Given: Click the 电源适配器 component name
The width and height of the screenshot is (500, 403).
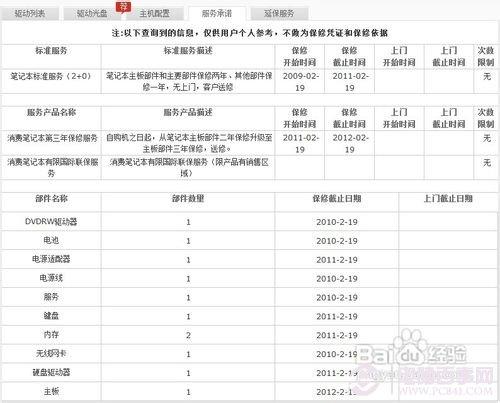Looking at the screenshot, I should pos(51,259).
